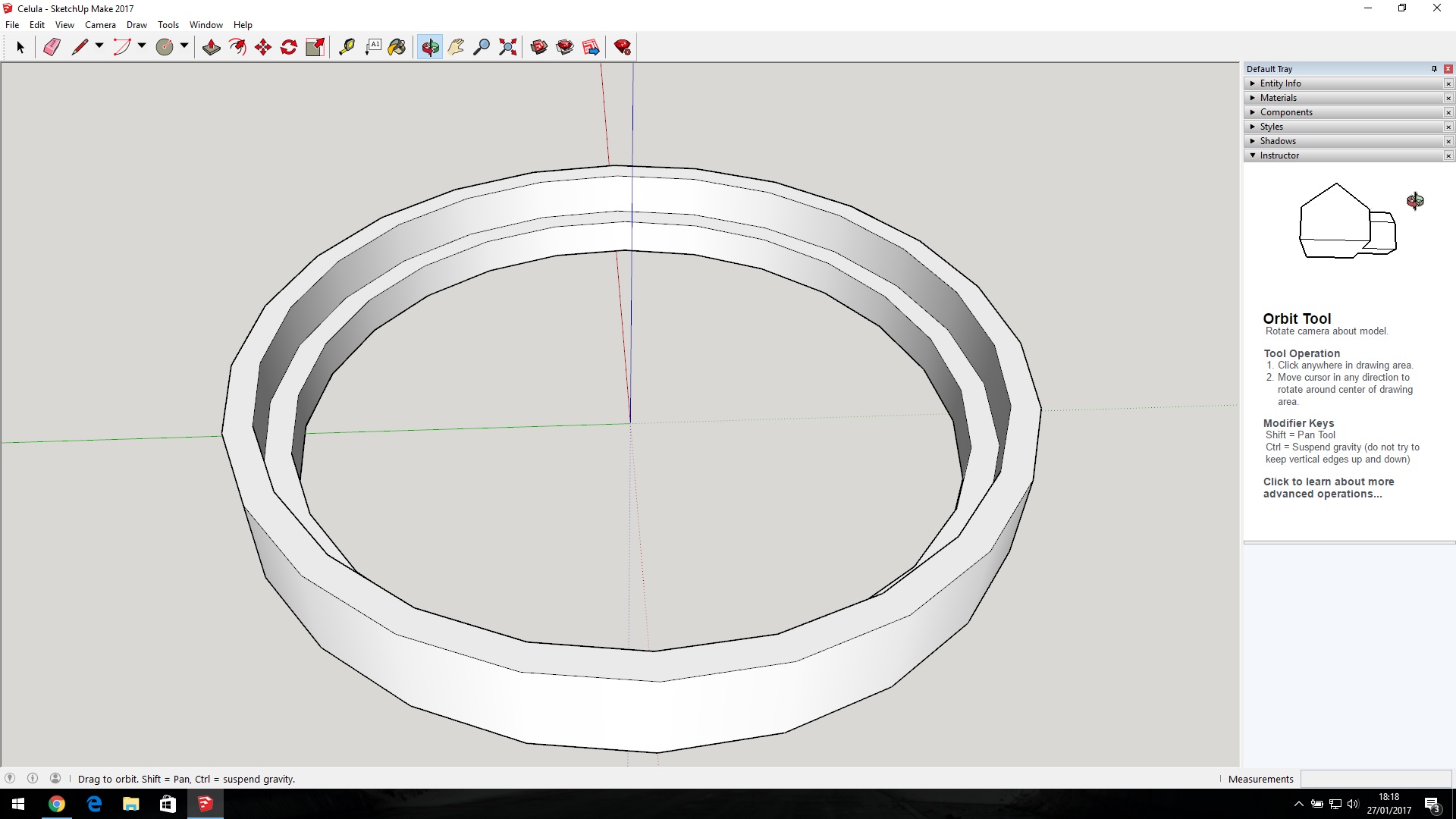
Task: Select the Line pencil tool
Action: coord(79,47)
